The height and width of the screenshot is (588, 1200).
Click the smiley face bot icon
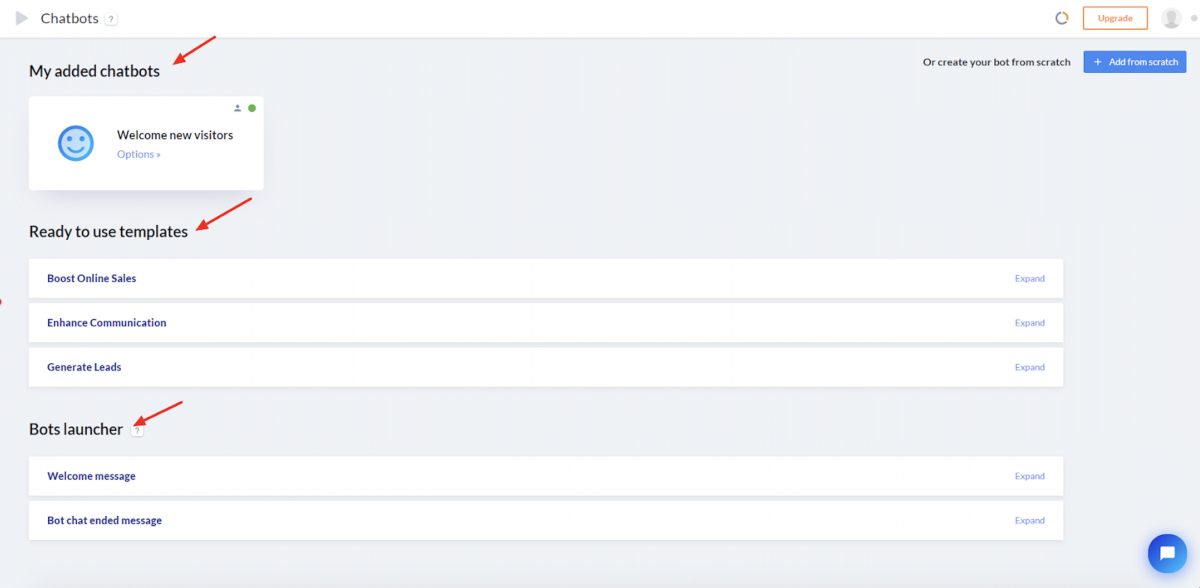[x=76, y=143]
